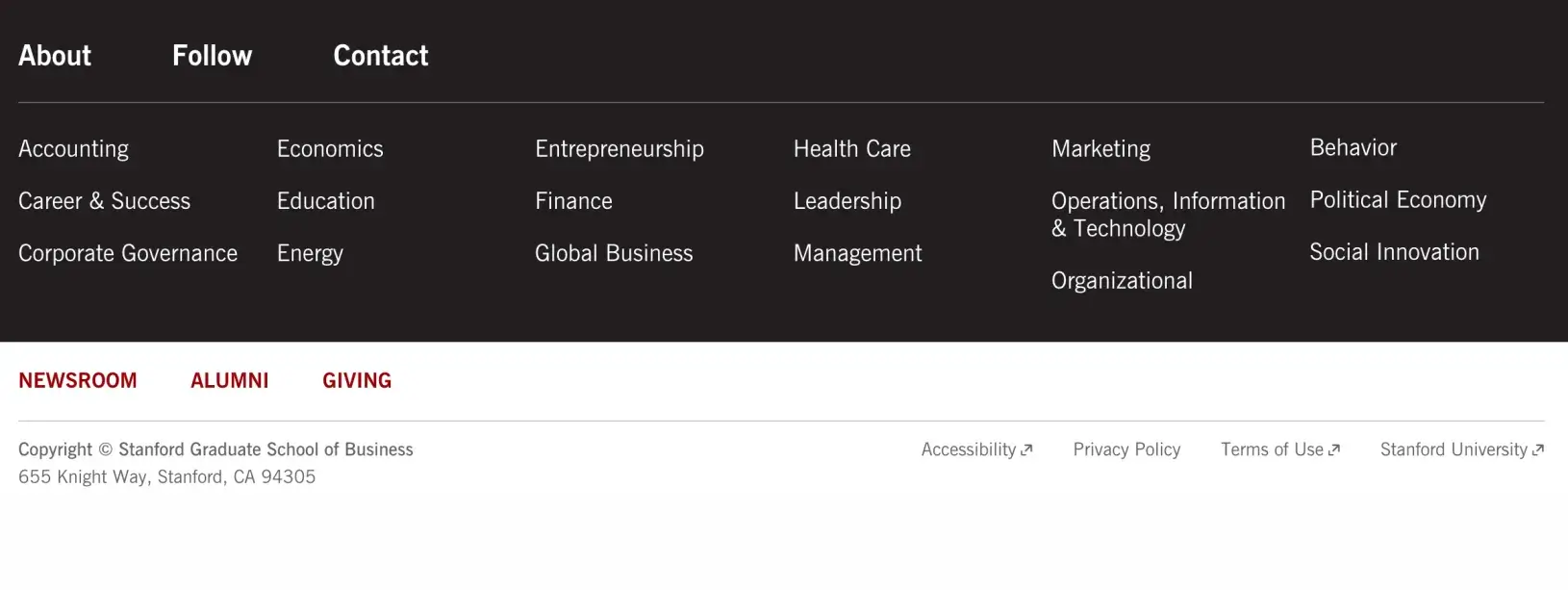Open the Career & Success topic

coord(104,201)
